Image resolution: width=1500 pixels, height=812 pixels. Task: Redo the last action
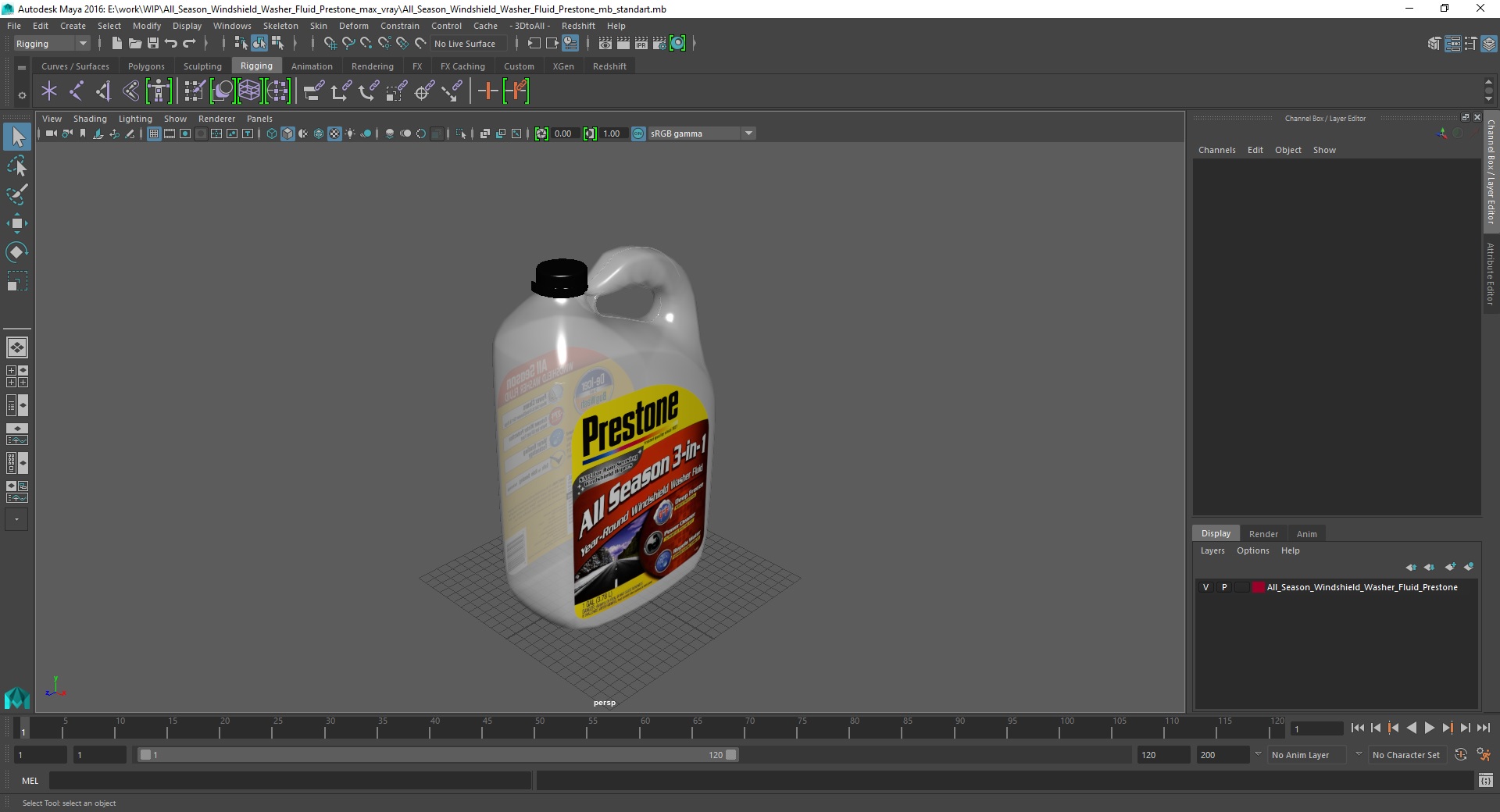click(x=189, y=44)
